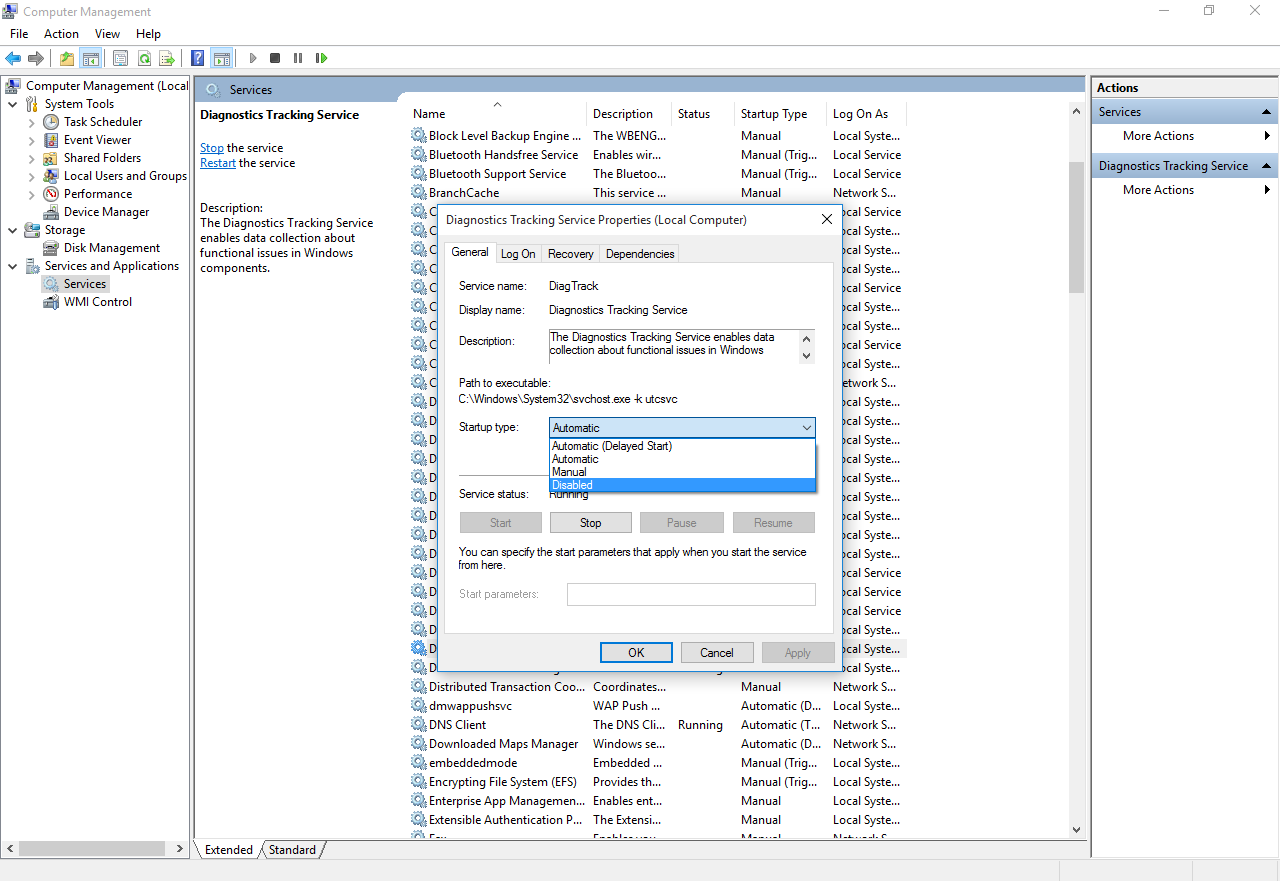
Task: Click the Restart Service icon in the toolbar
Action: pyautogui.click(x=321, y=58)
